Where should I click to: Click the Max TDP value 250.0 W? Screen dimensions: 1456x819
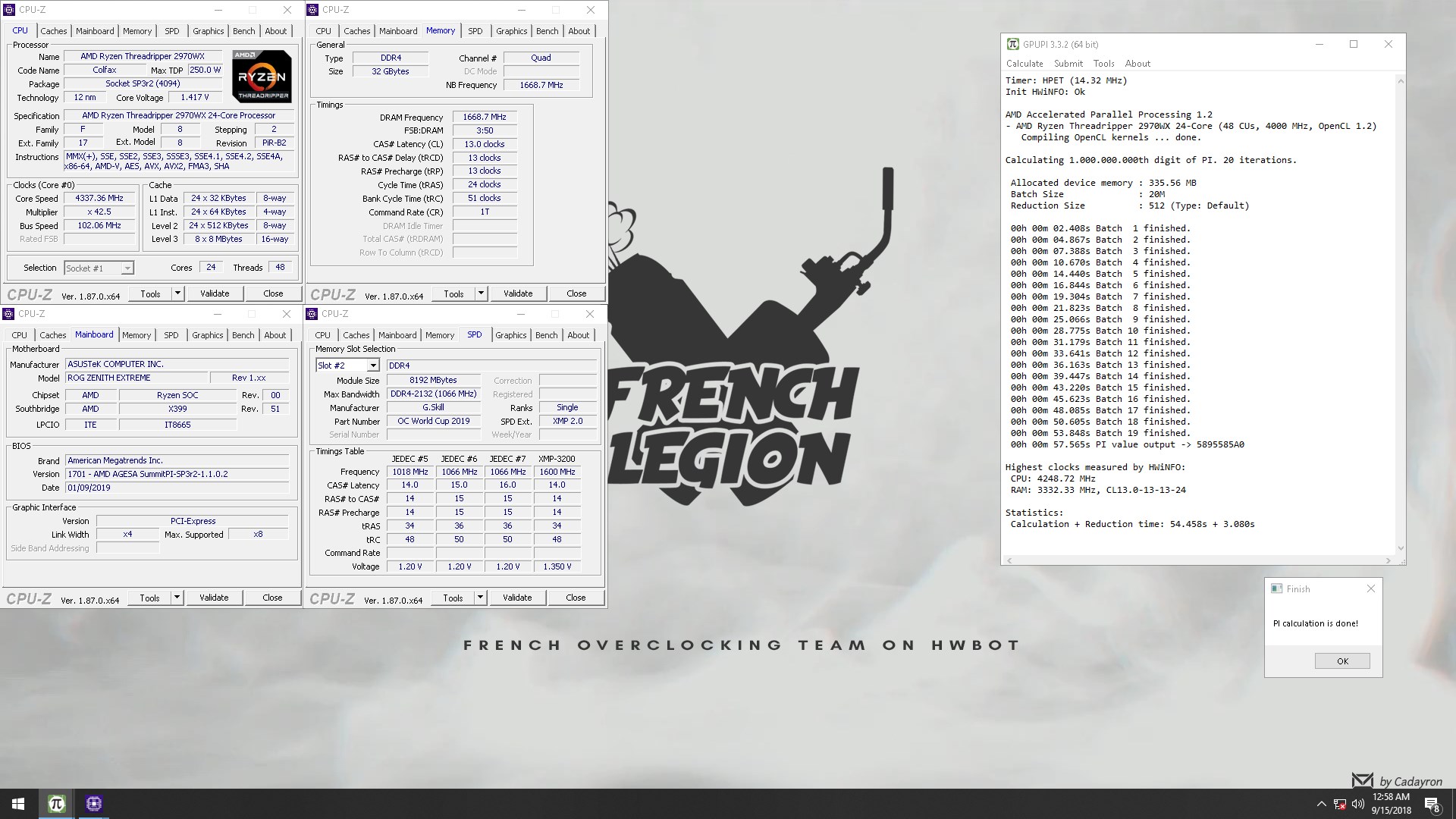pos(205,70)
